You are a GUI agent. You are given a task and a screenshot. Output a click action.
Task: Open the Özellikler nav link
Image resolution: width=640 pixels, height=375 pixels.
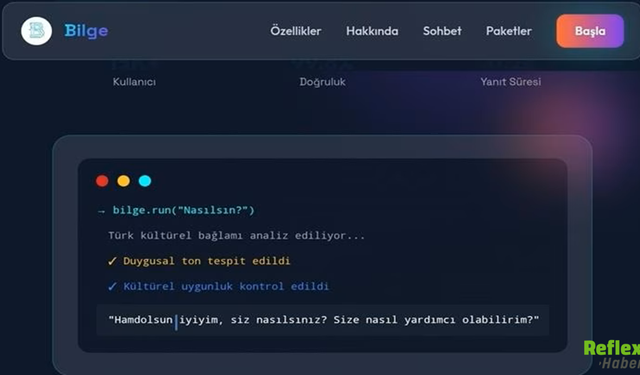point(296,31)
